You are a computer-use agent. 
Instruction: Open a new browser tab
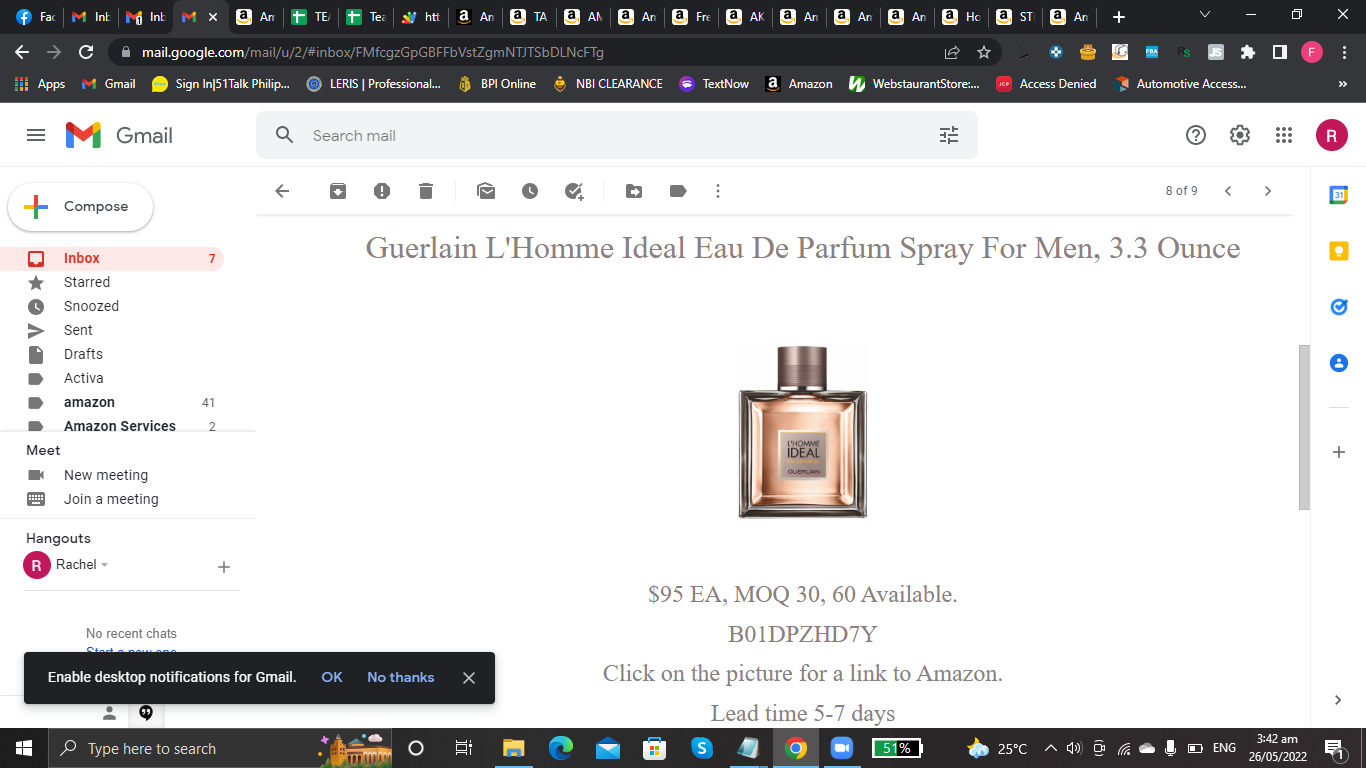(x=1119, y=17)
